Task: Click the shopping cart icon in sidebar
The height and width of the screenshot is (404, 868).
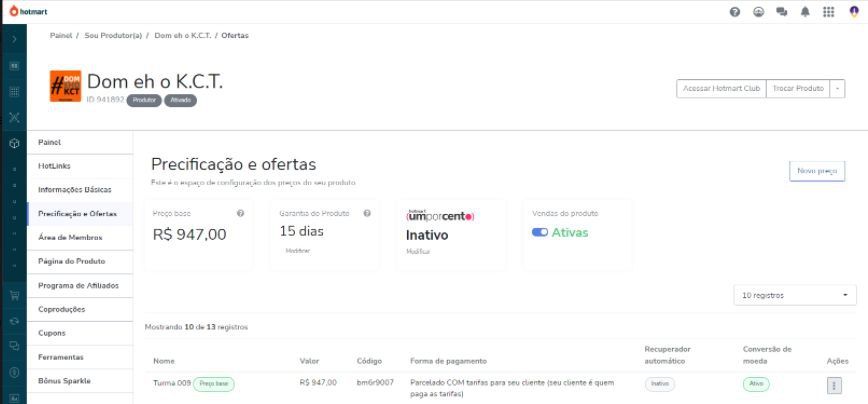Action: (x=14, y=296)
